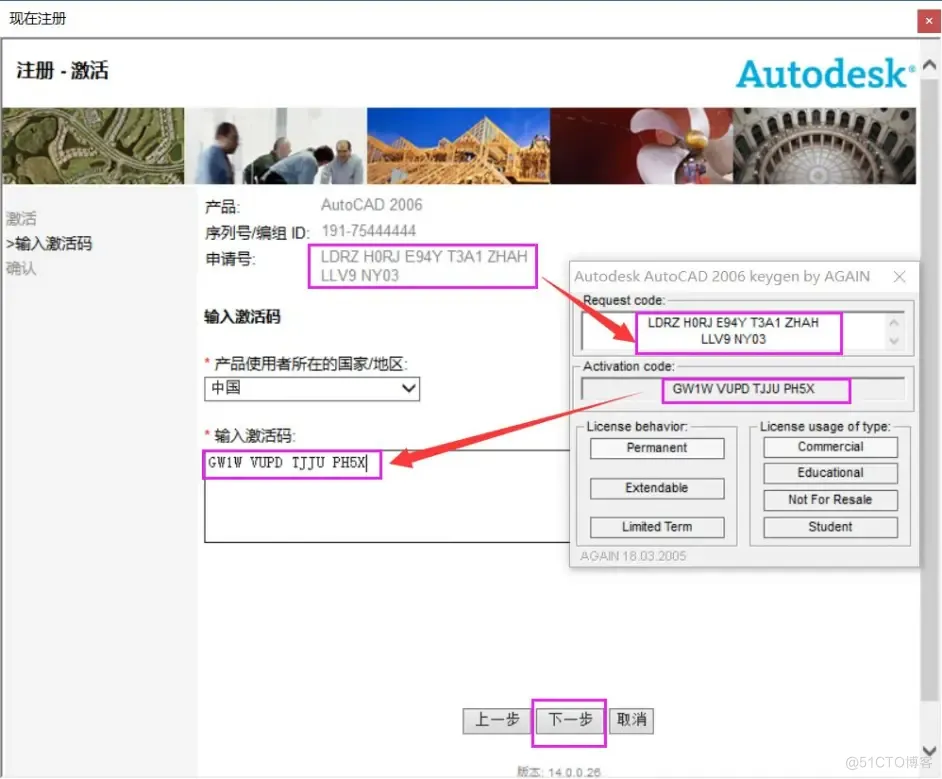
Task: Select the Student license usage button
Action: (x=830, y=527)
